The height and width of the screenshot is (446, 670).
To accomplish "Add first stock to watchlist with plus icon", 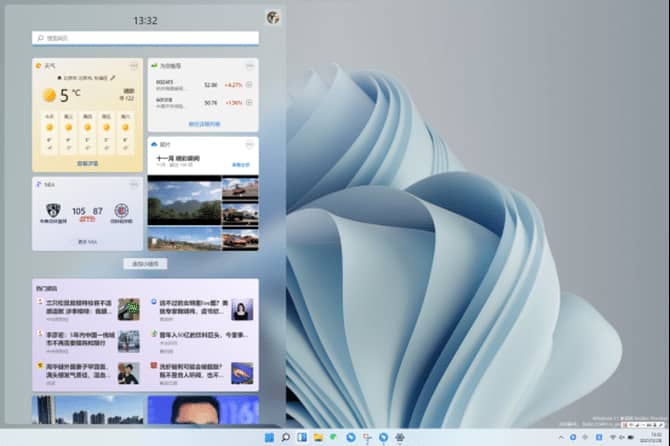I will pyautogui.click(x=249, y=85).
